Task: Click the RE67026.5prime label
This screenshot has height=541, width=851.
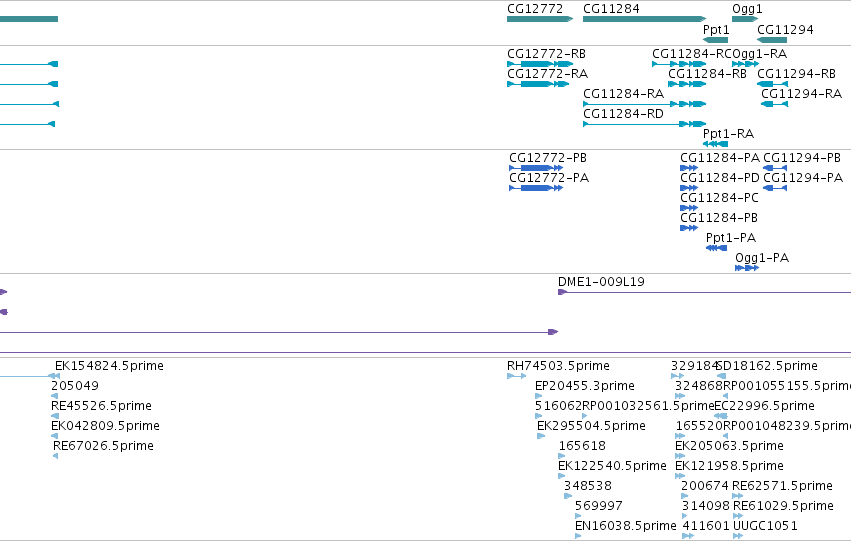Action: pos(103,446)
